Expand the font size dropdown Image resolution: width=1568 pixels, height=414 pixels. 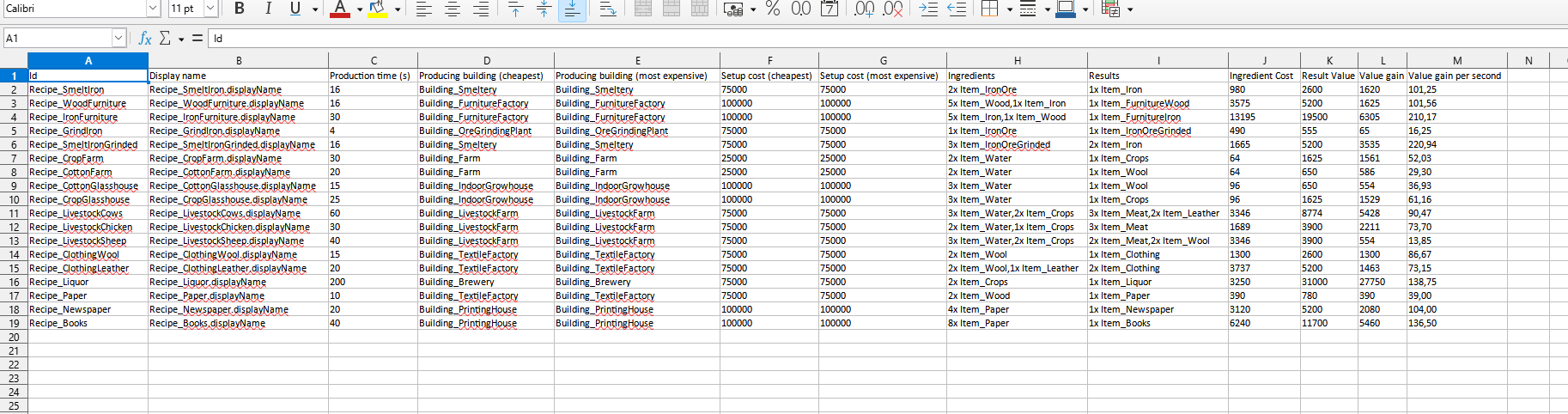click(210, 9)
